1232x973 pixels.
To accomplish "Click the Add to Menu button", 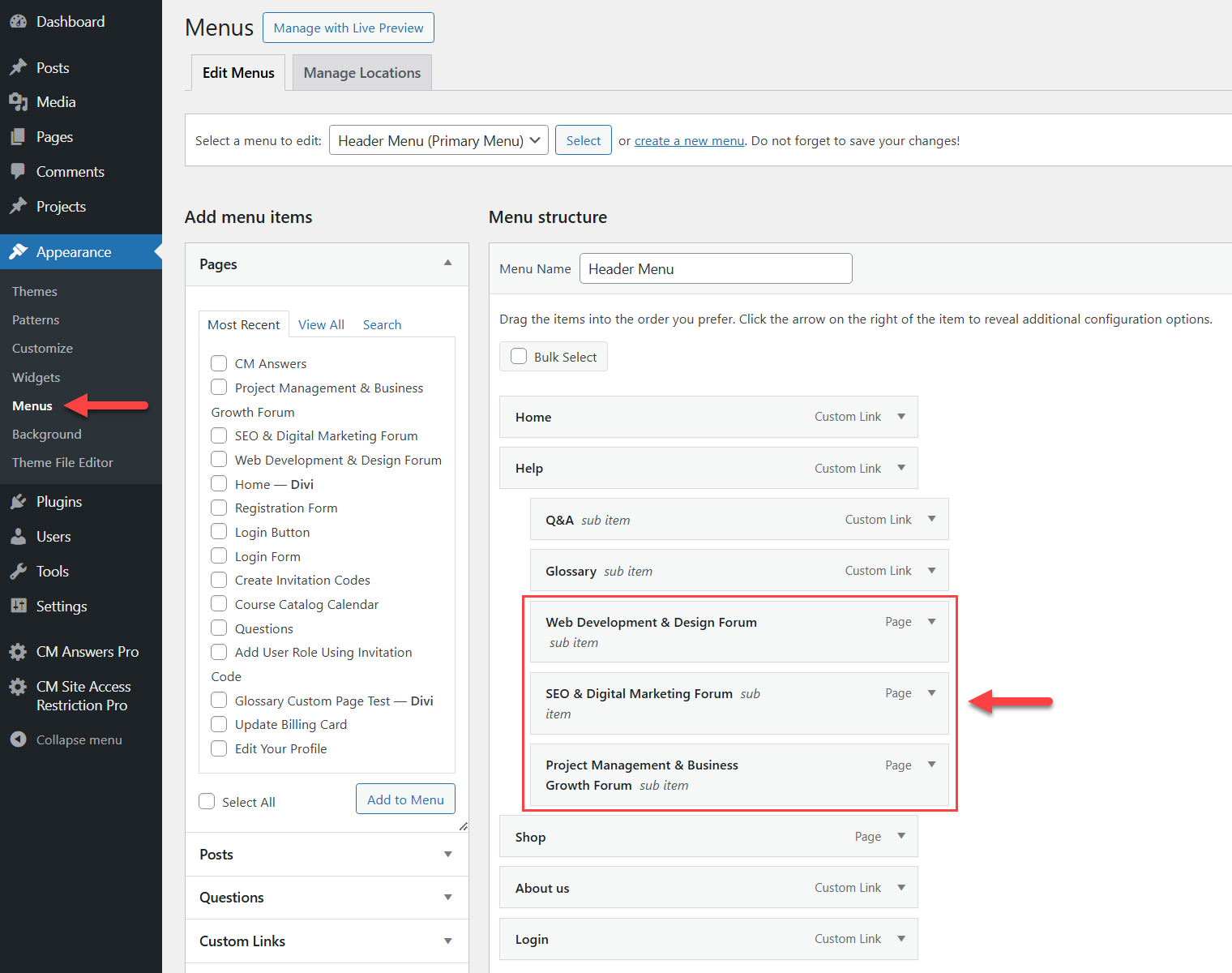I will point(405,799).
